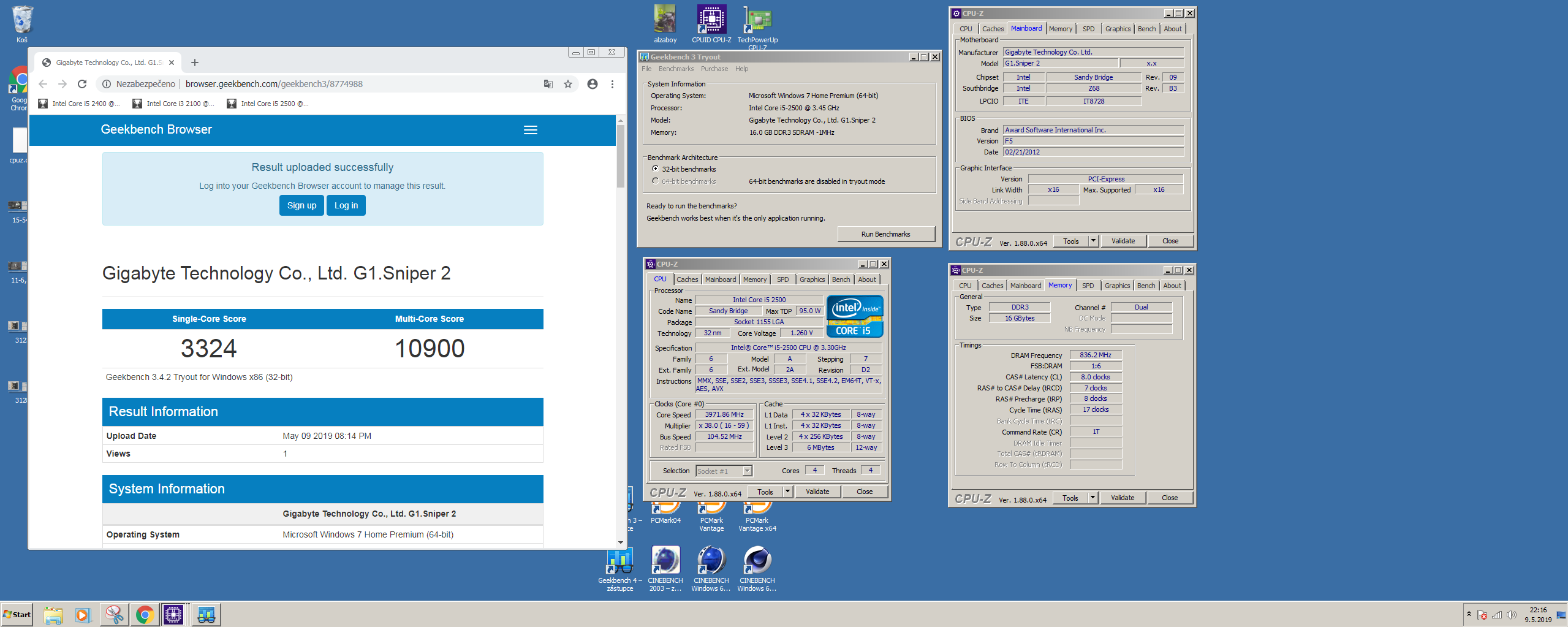The height and width of the screenshot is (627, 1568).
Task: Open a new Chrome tab with the plus
Action: pyautogui.click(x=195, y=63)
